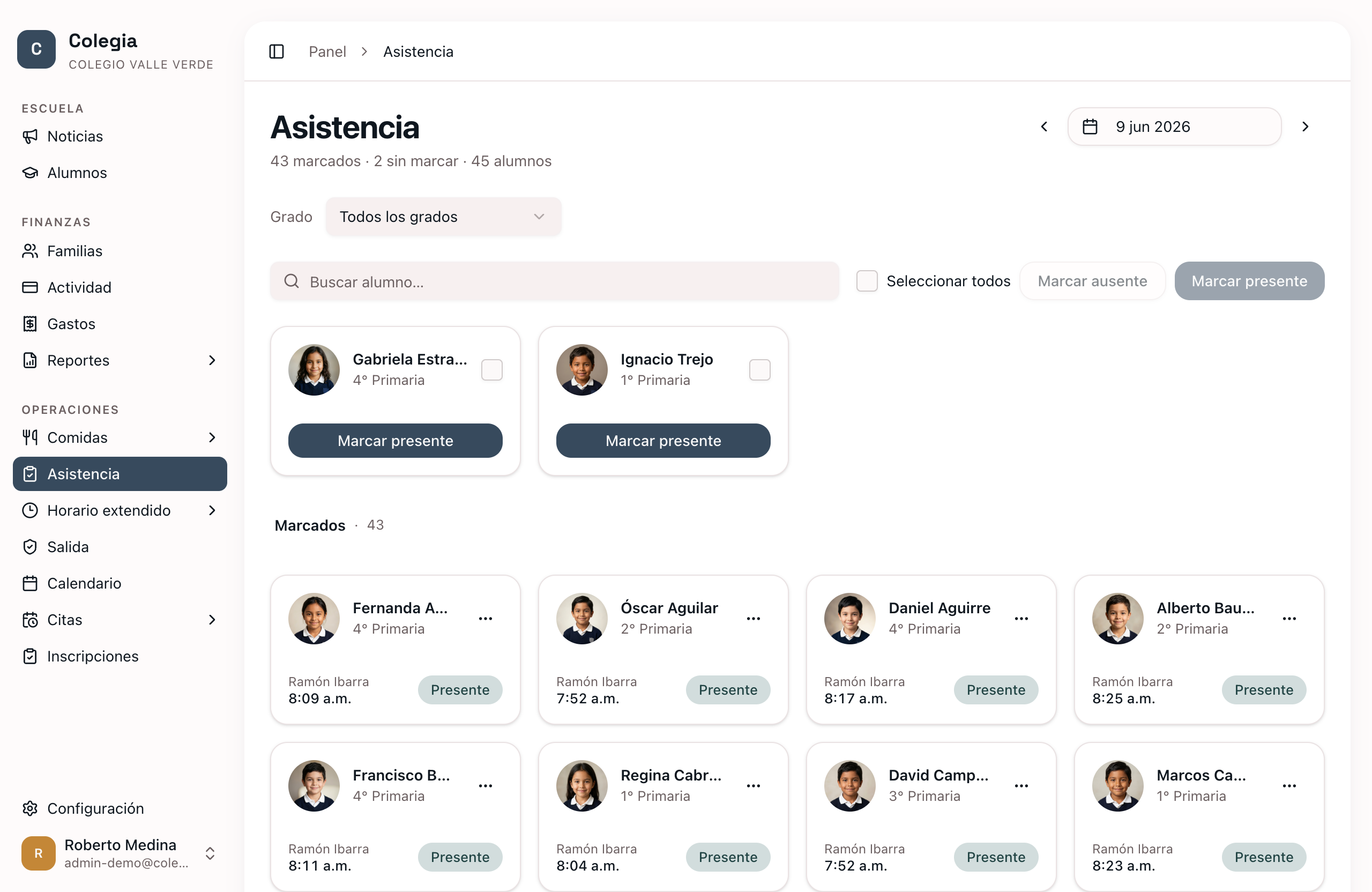
Task: Open options menu for Regina Cabr. card
Action: pyautogui.click(x=754, y=786)
